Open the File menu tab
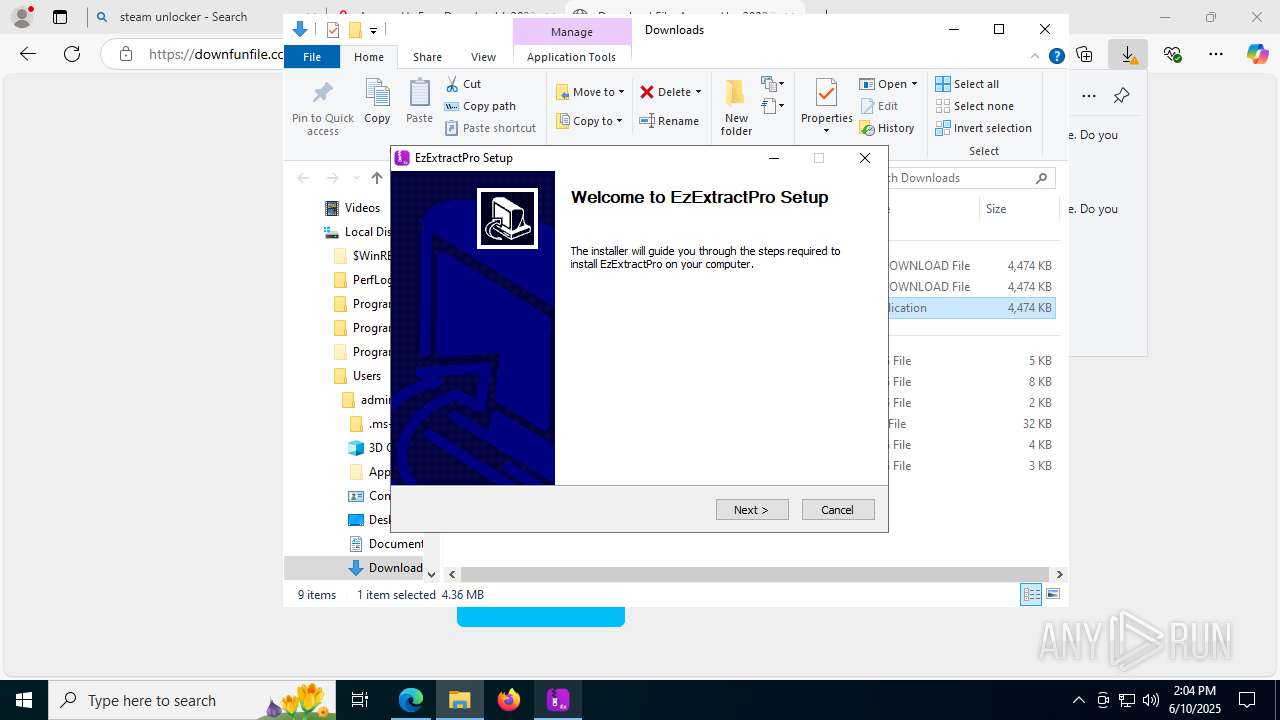 (x=312, y=57)
